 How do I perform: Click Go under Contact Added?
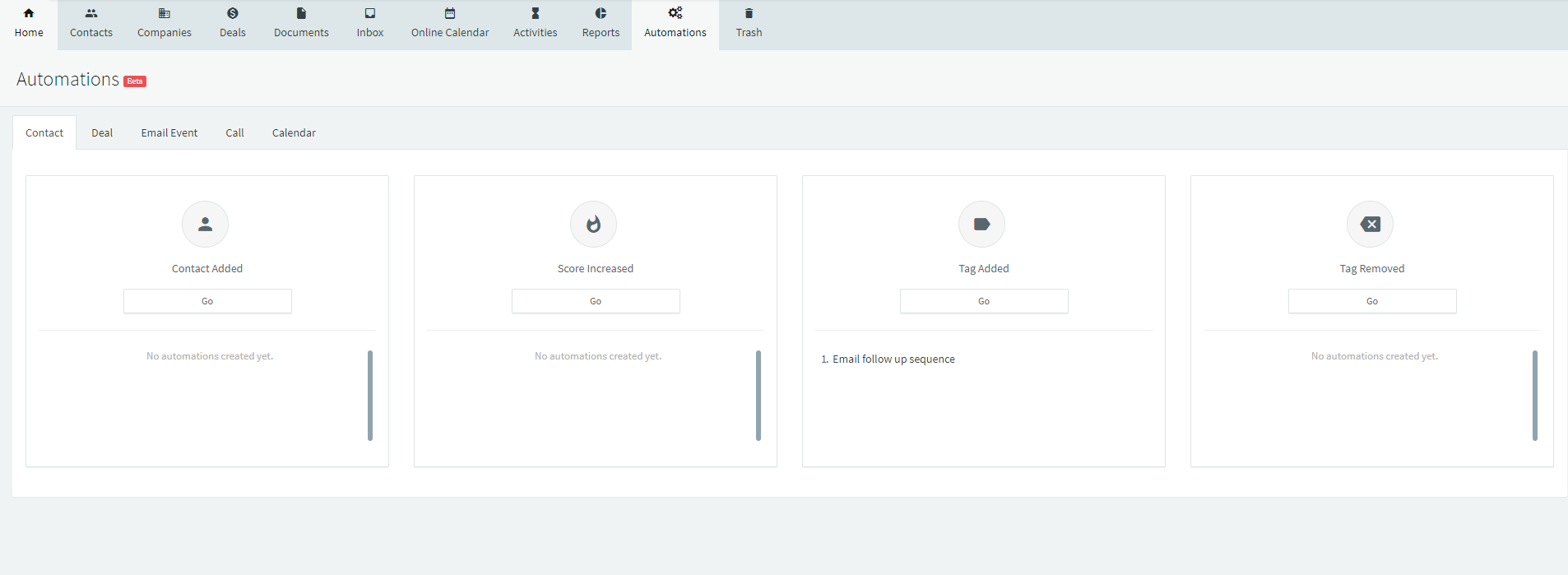pos(207,301)
